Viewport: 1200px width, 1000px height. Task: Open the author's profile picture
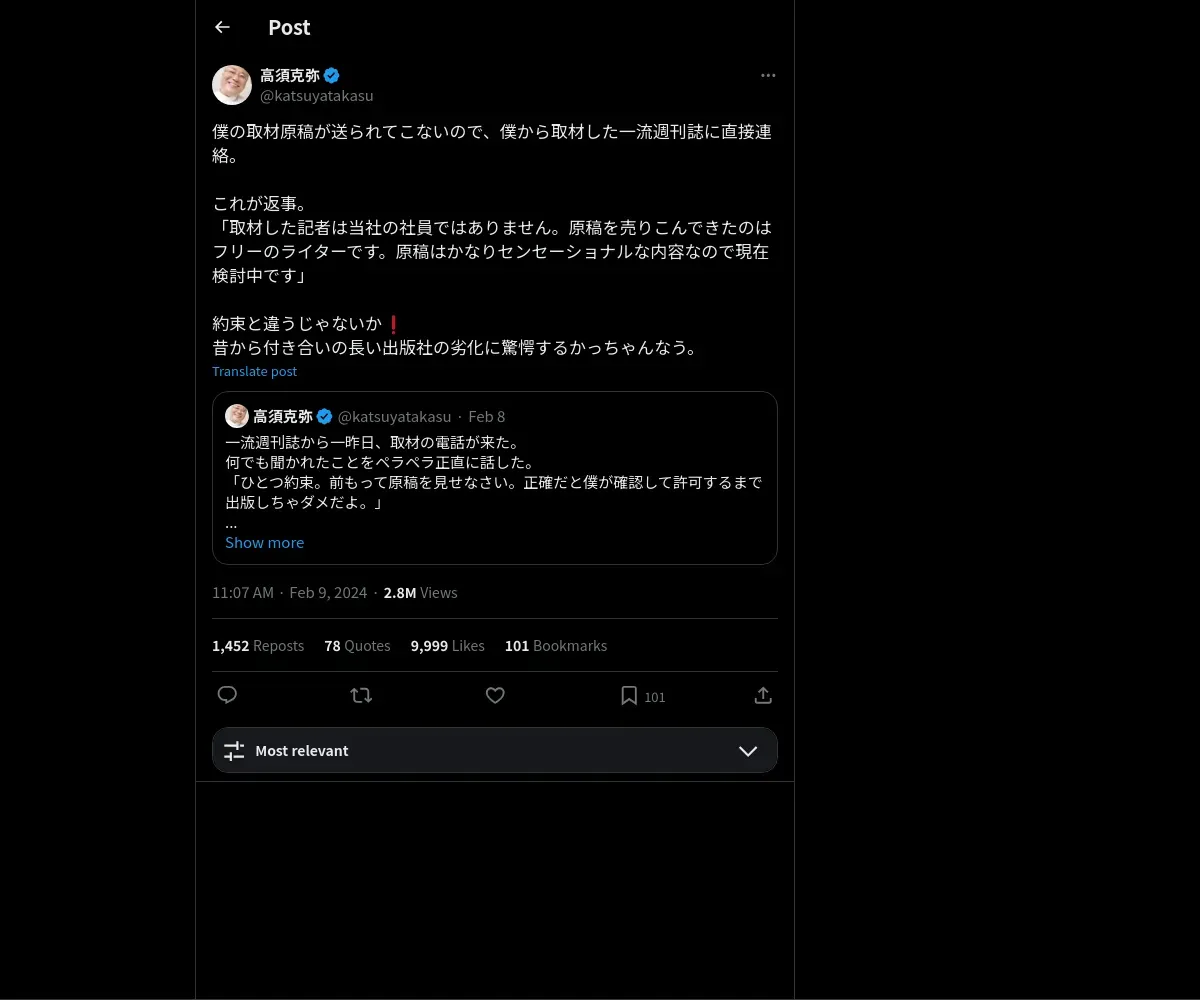[232, 85]
